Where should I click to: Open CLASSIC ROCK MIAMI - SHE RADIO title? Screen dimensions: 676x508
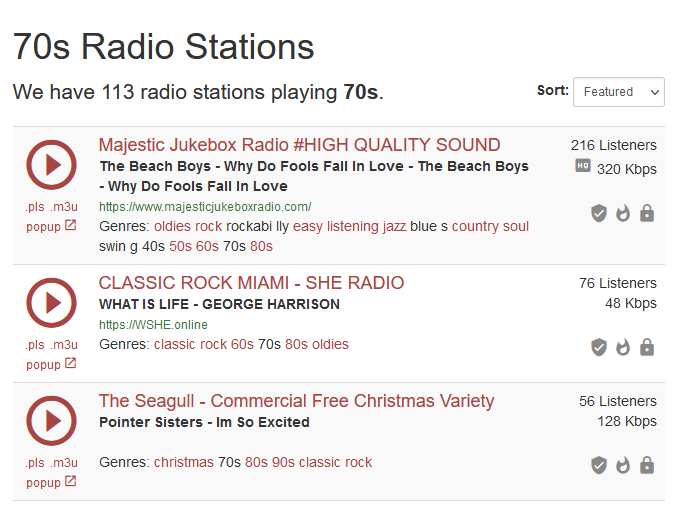click(x=251, y=283)
